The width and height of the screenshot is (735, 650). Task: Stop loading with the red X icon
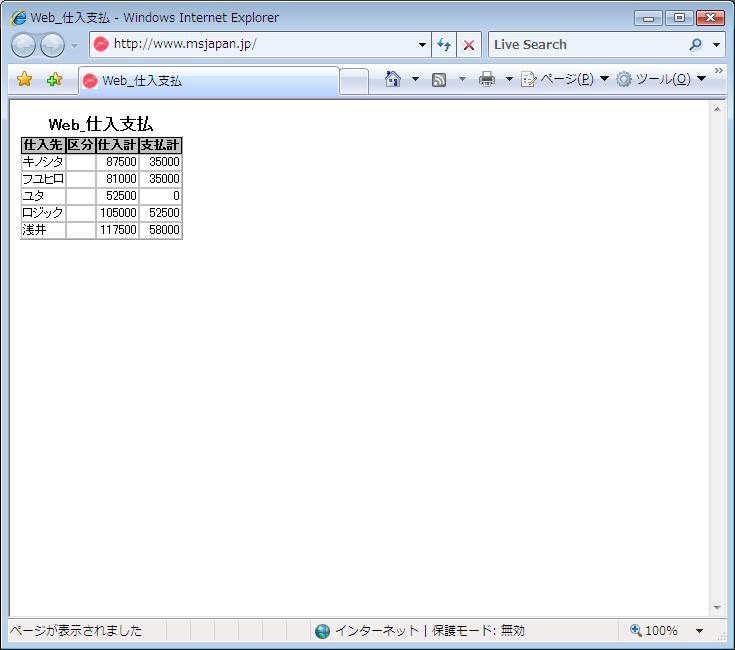(469, 45)
